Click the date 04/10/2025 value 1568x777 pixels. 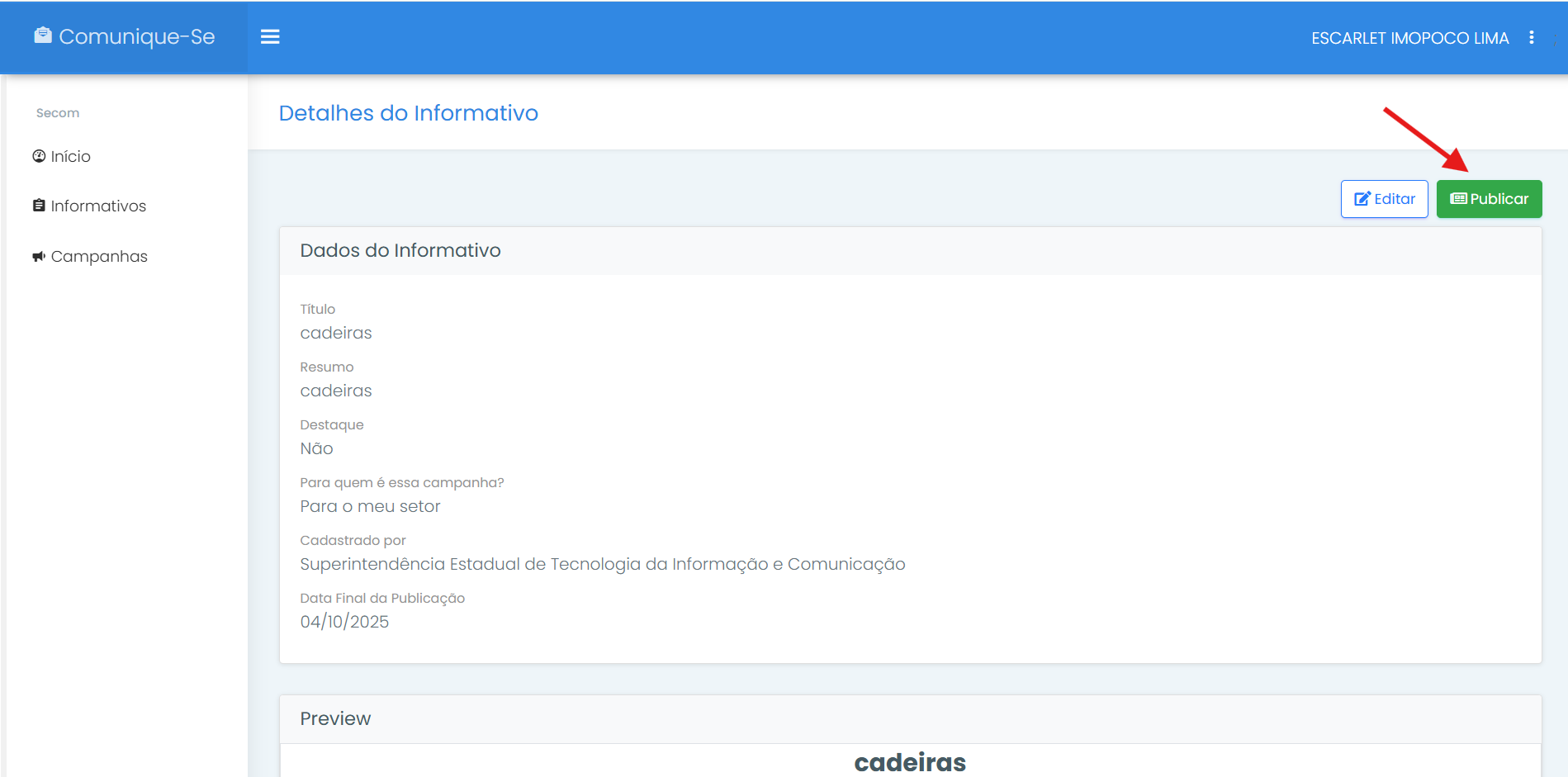[x=344, y=622]
